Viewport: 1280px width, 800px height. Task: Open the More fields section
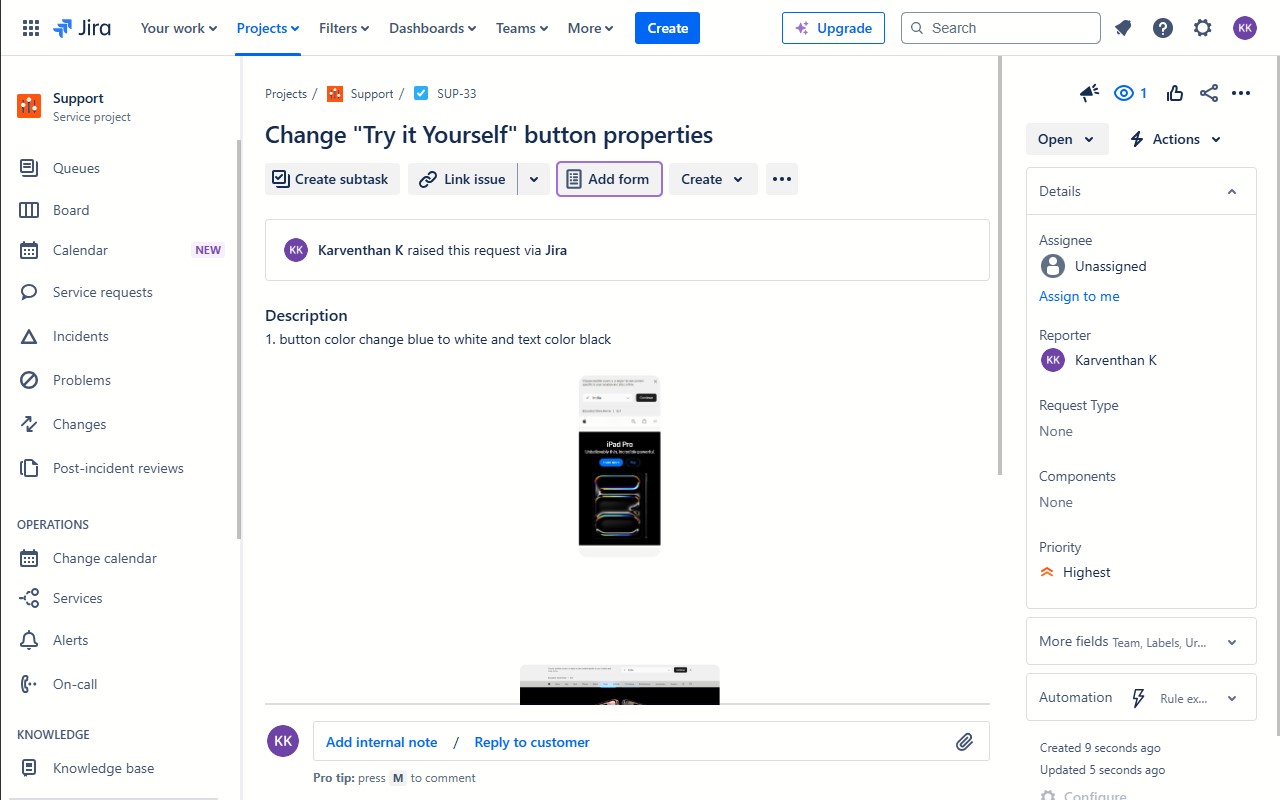pos(1140,641)
